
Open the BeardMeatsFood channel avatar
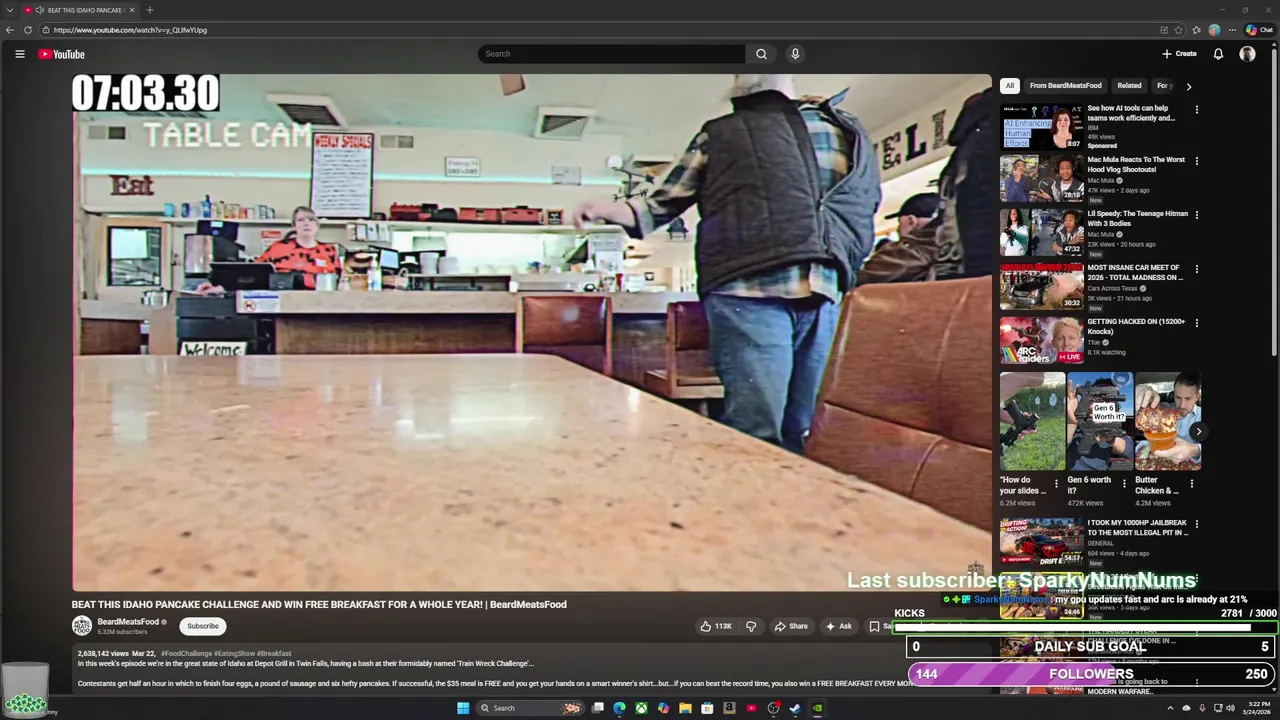pyautogui.click(x=82, y=626)
